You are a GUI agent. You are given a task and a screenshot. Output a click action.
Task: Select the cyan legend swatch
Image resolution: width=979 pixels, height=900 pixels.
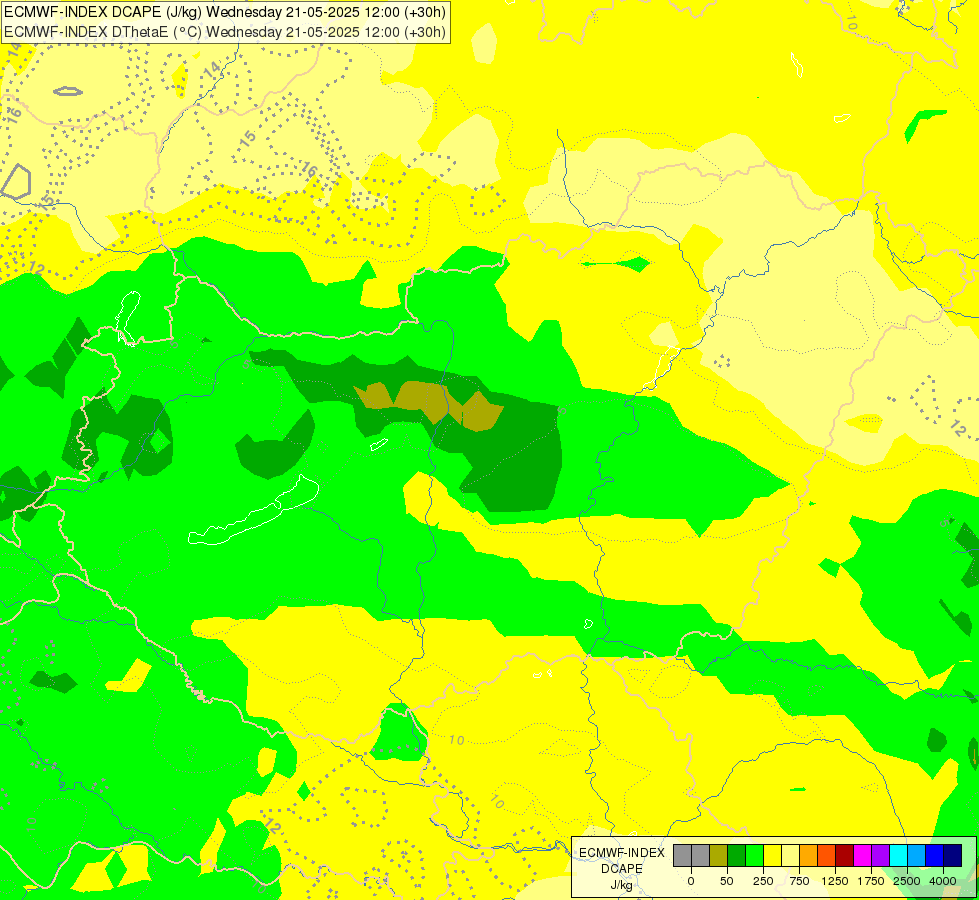898,855
